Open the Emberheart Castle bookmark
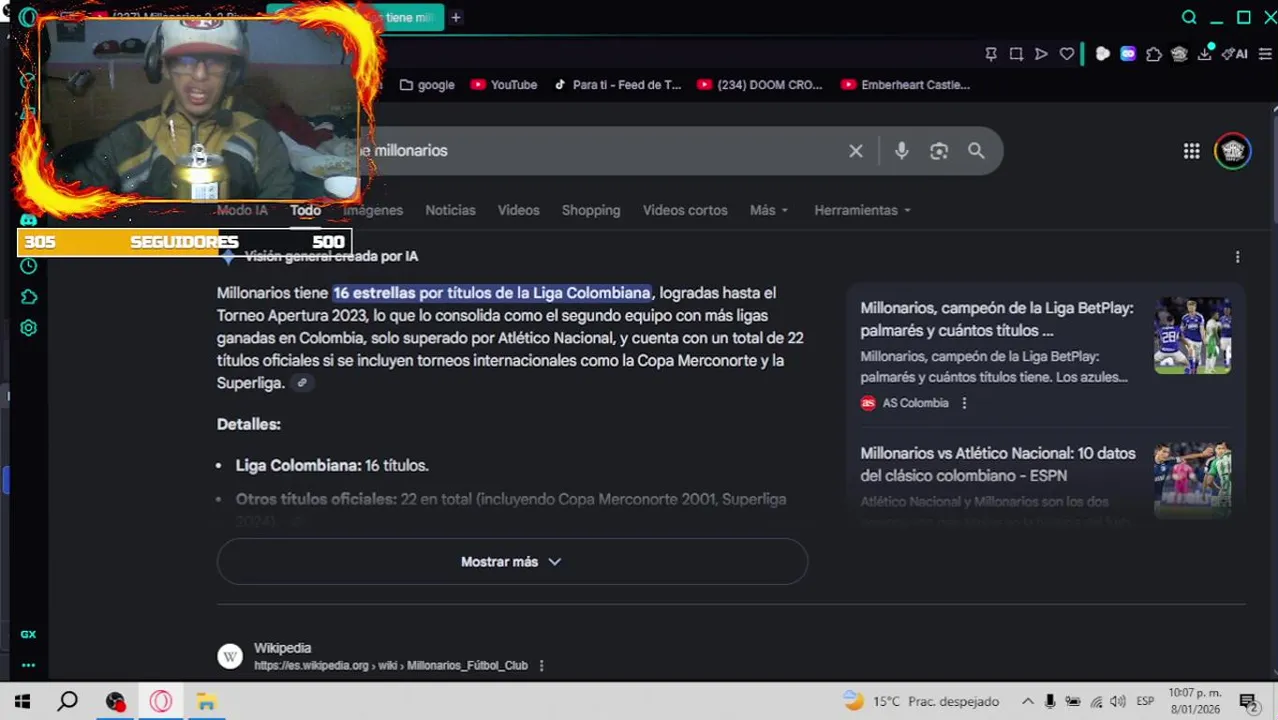The height and width of the screenshot is (720, 1278). click(906, 85)
